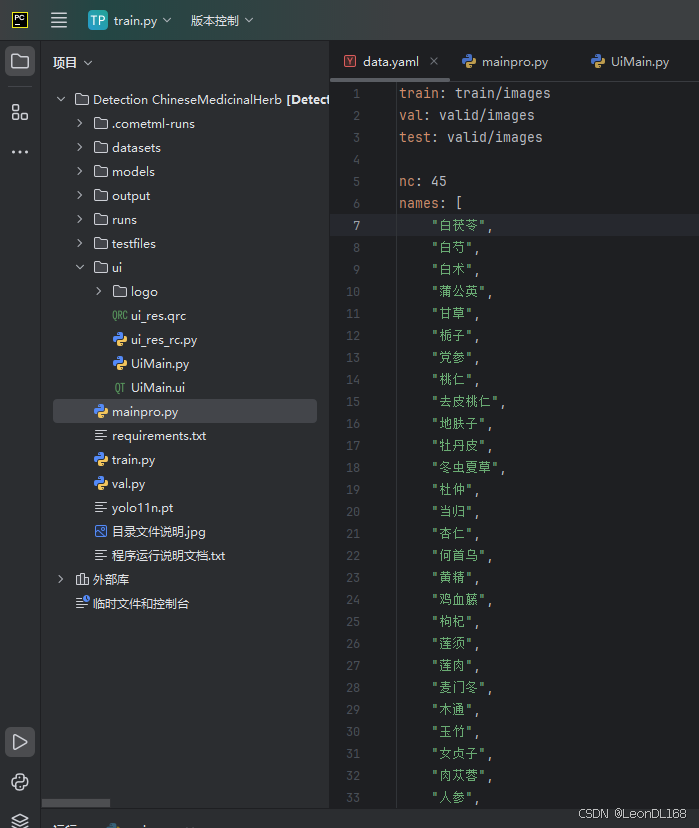Screen dimensions: 699x828
Task: Expand the .cometml-runs folder
Action: (x=80, y=123)
